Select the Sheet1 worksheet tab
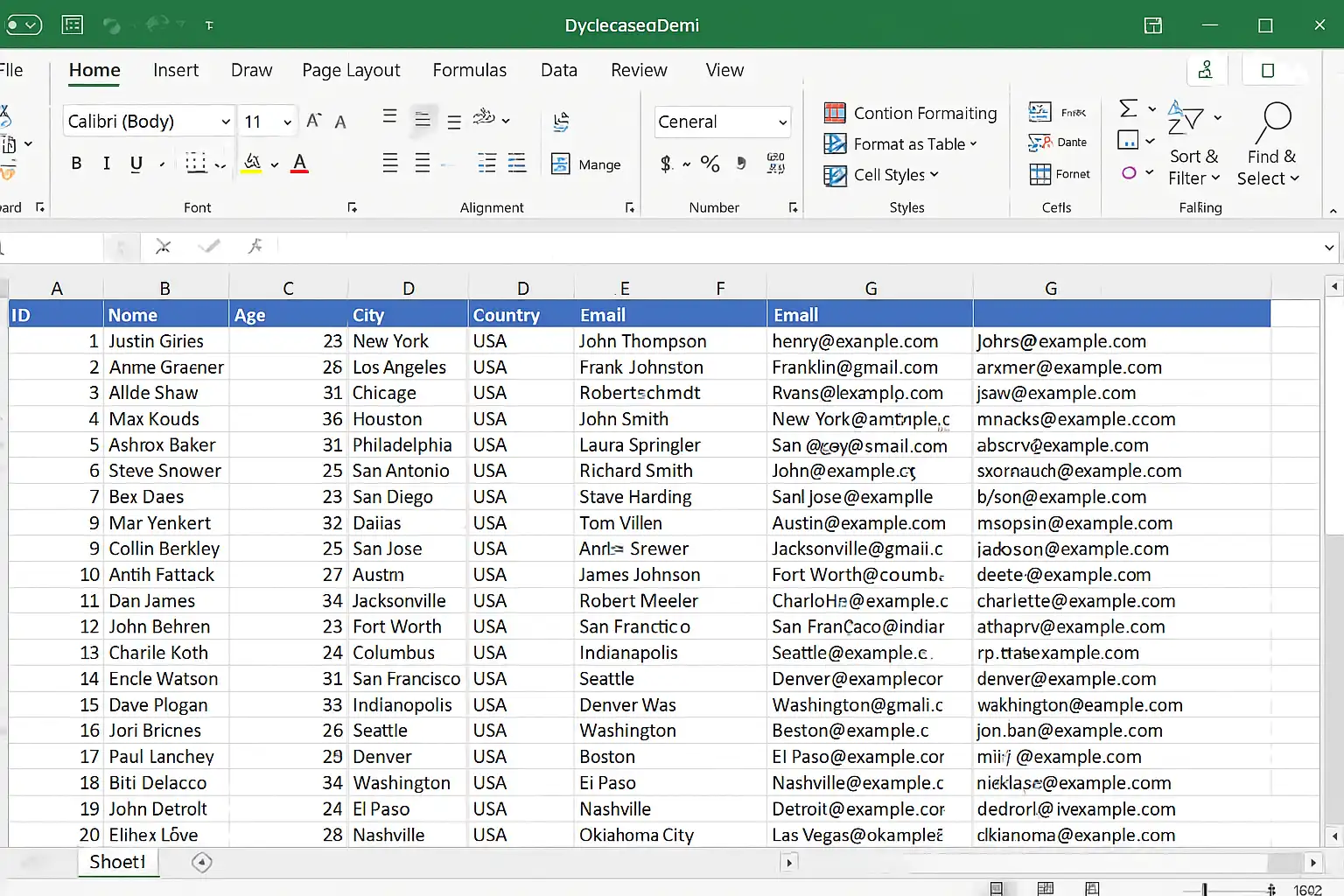 (x=117, y=862)
